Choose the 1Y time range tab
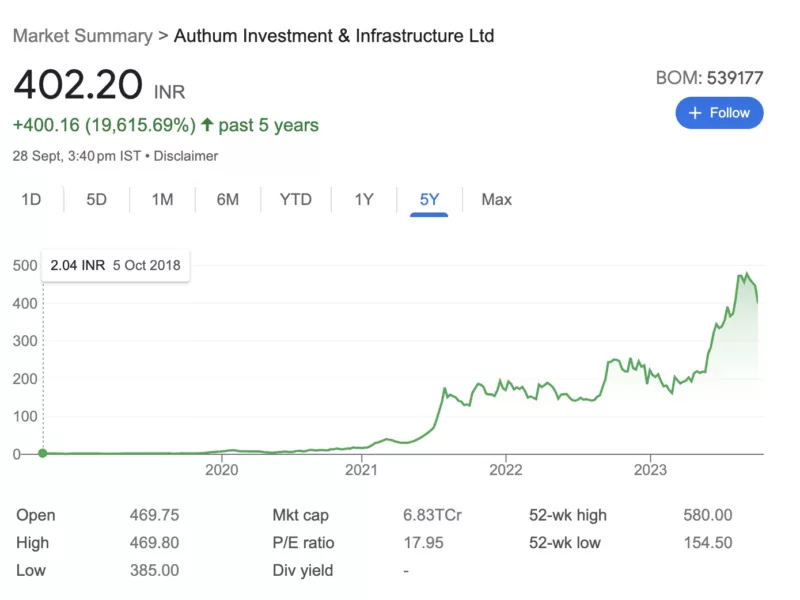The image size is (800, 600). click(364, 199)
